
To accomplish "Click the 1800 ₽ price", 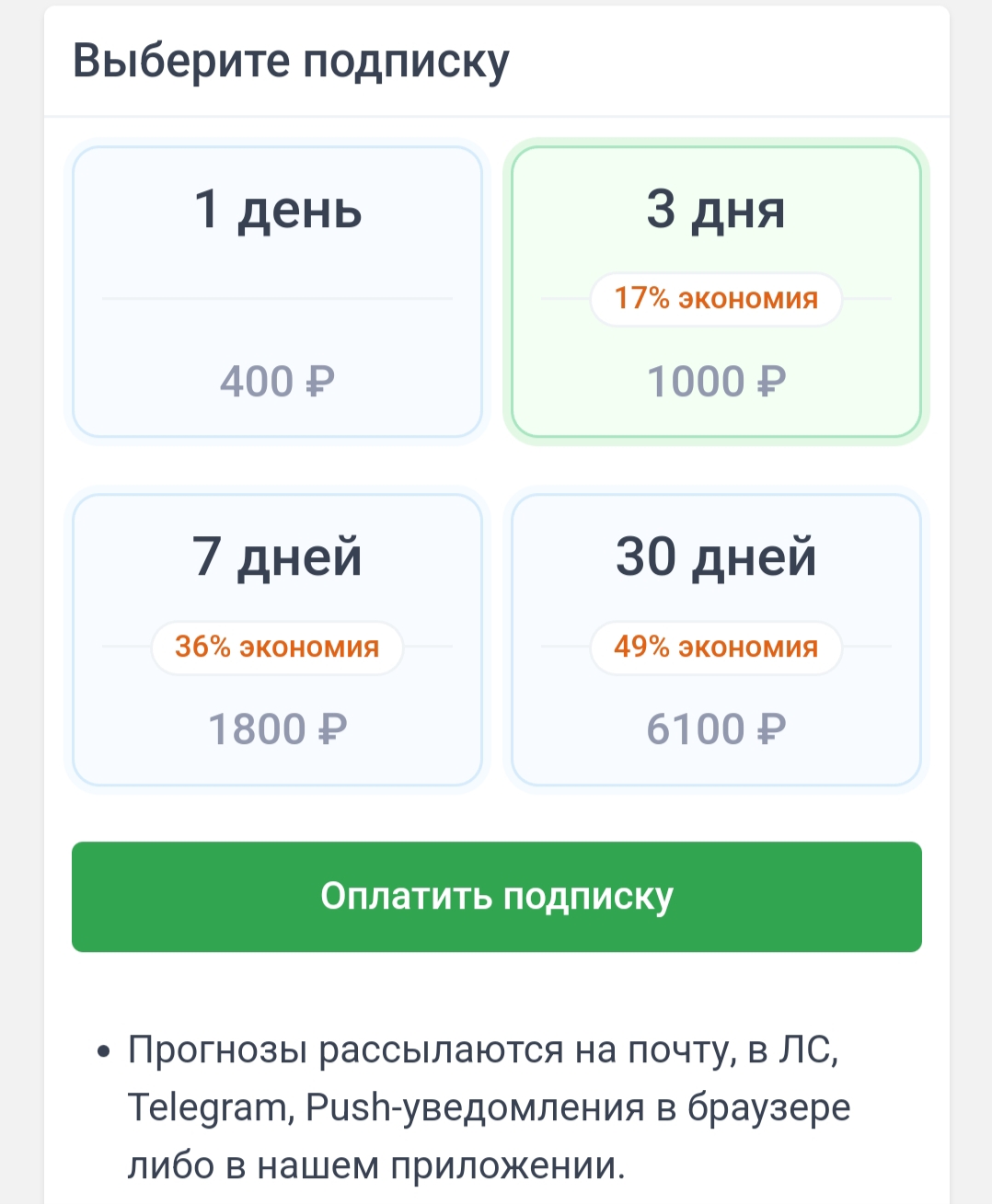I will point(277,729).
